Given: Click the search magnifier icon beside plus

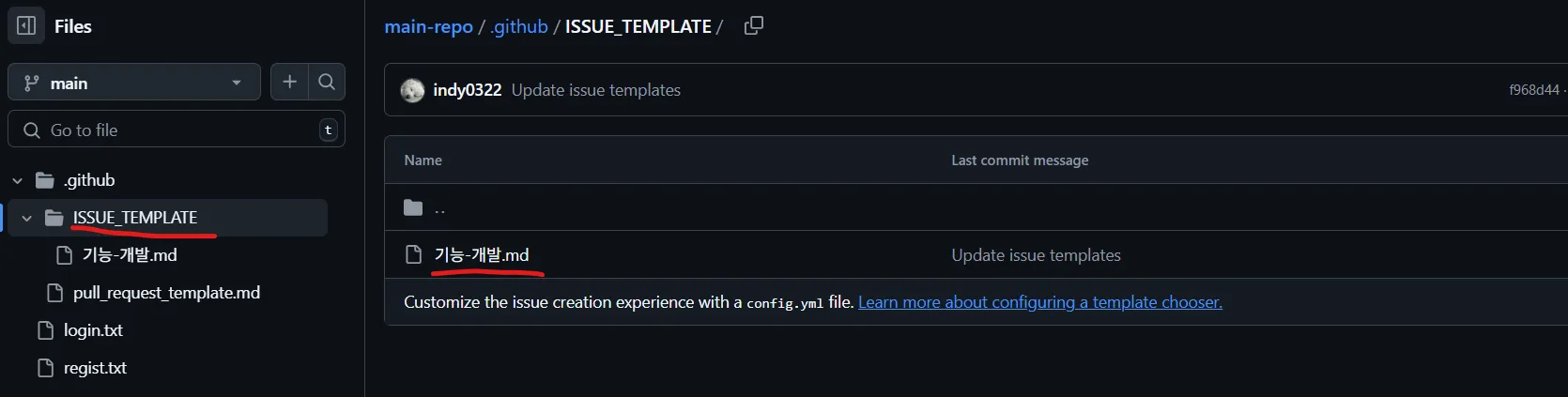Looking at the screenshot, I should pyautogui.click(x=327, y=83).
